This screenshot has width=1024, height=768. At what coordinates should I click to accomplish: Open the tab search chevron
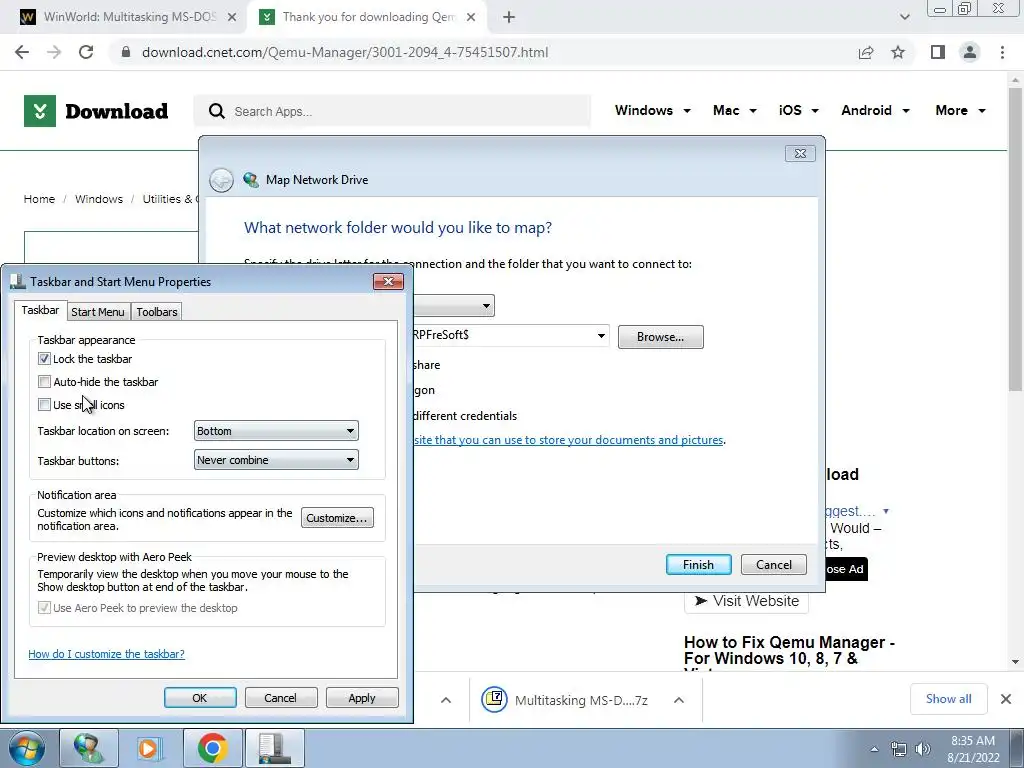[904, 17]
